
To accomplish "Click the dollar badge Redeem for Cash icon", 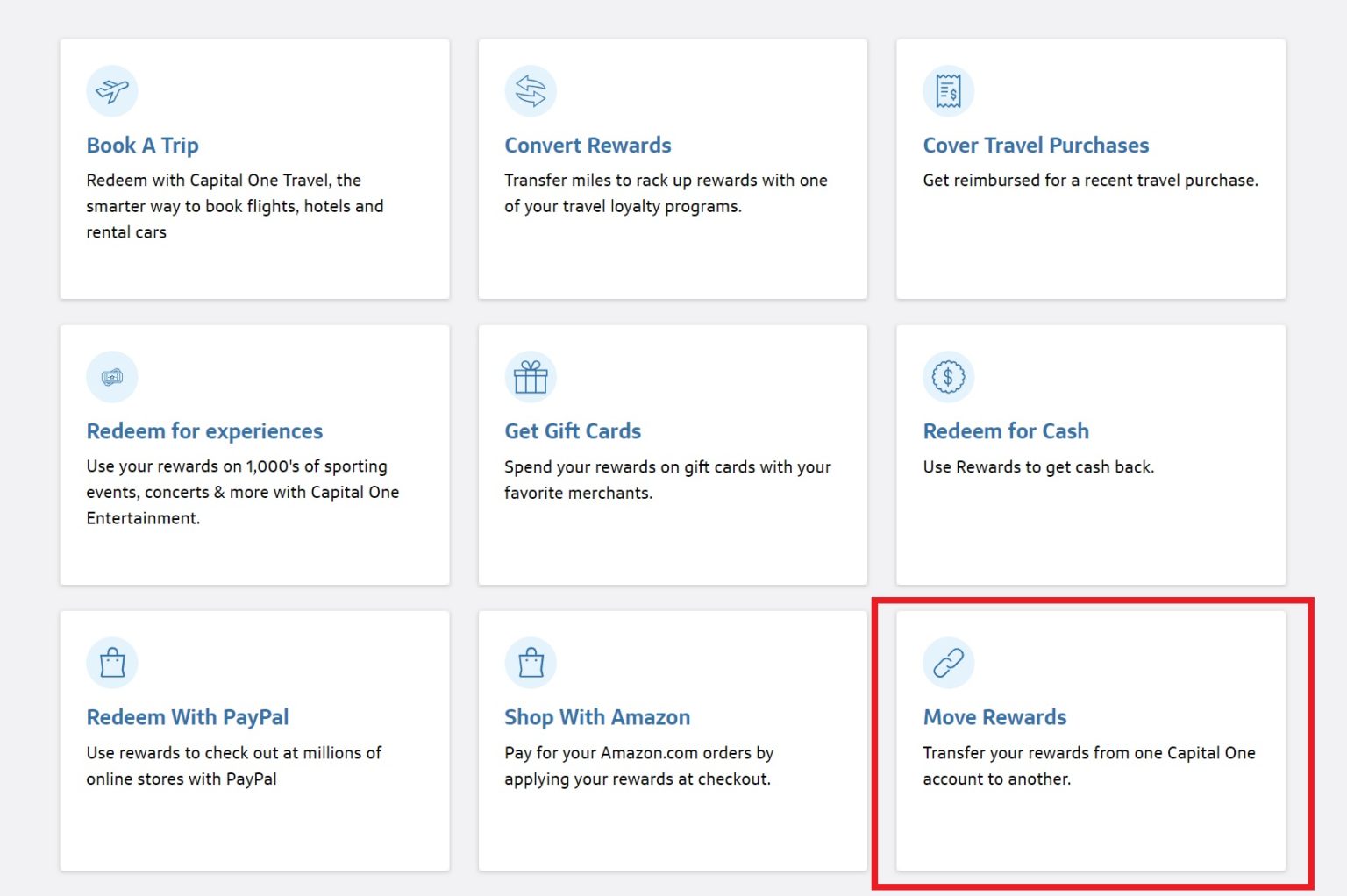I will click(948, 377).
